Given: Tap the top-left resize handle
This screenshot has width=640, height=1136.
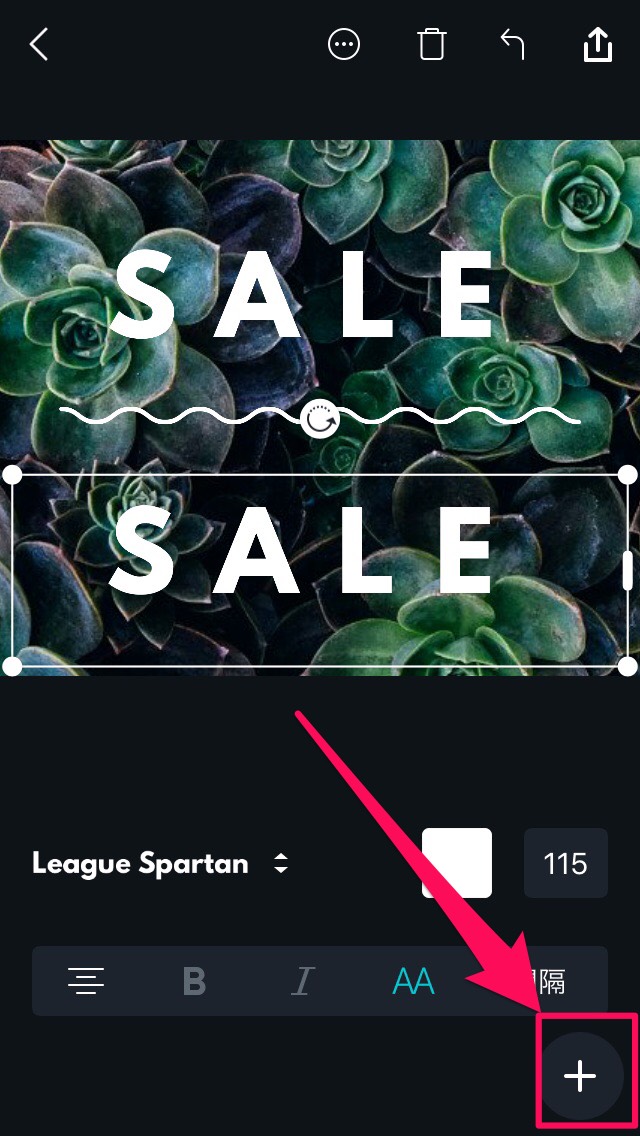Looking at the screenshot, I should (12, 475).
